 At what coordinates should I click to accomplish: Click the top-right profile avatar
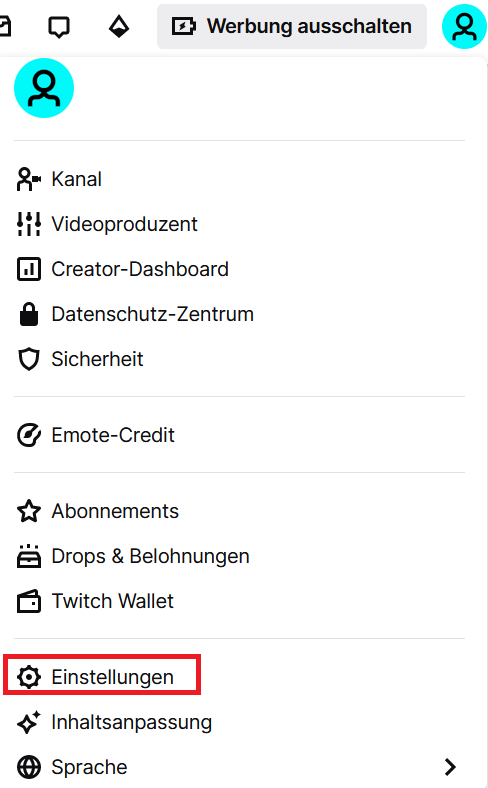[x=464, y=27]
